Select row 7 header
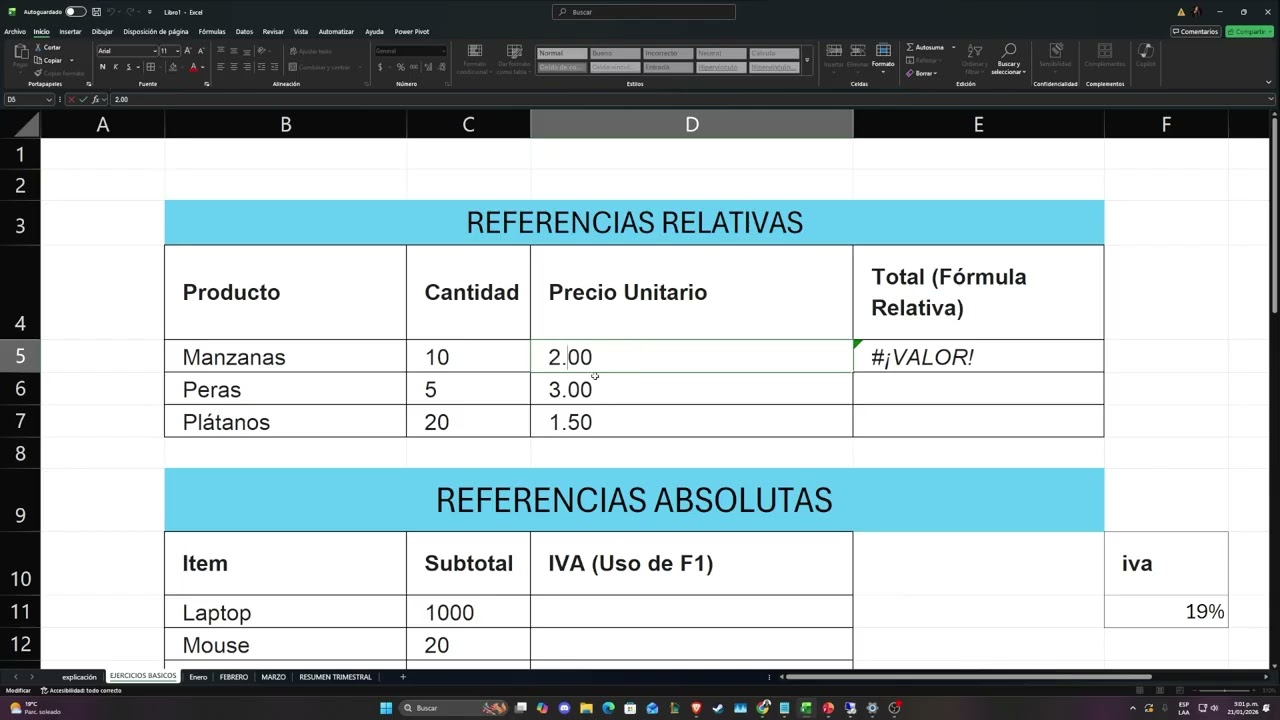This screenshot has width=1280, height=720. coord(20,421)
